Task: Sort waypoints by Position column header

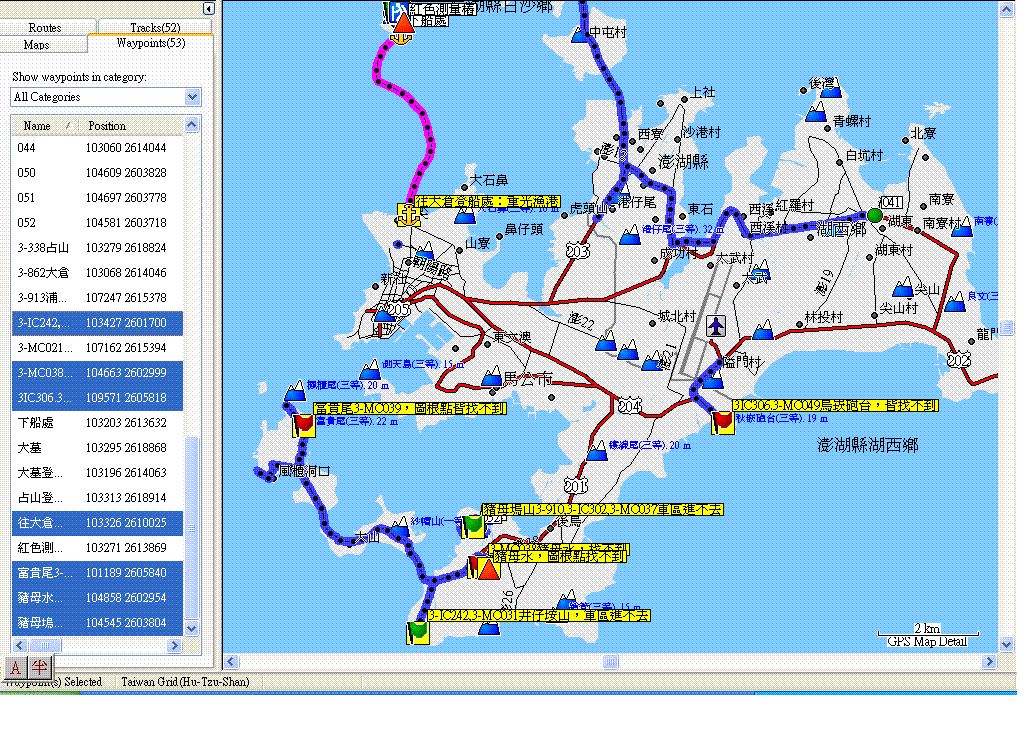Action: point(131,125)
